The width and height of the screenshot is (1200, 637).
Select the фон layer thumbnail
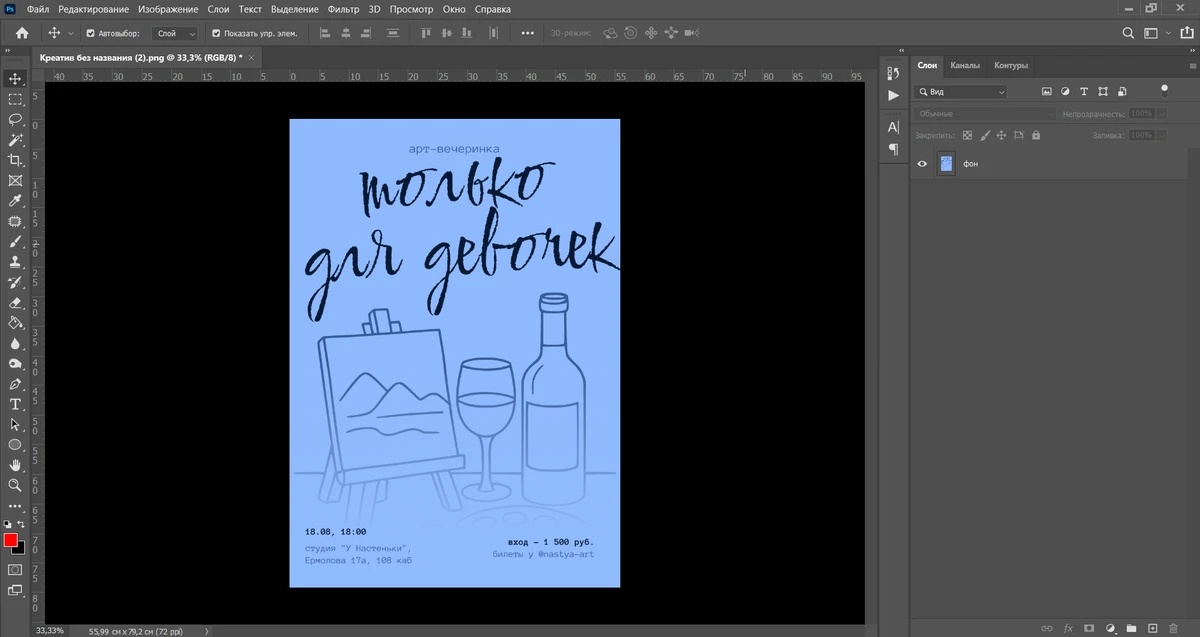tap(946, 164)
